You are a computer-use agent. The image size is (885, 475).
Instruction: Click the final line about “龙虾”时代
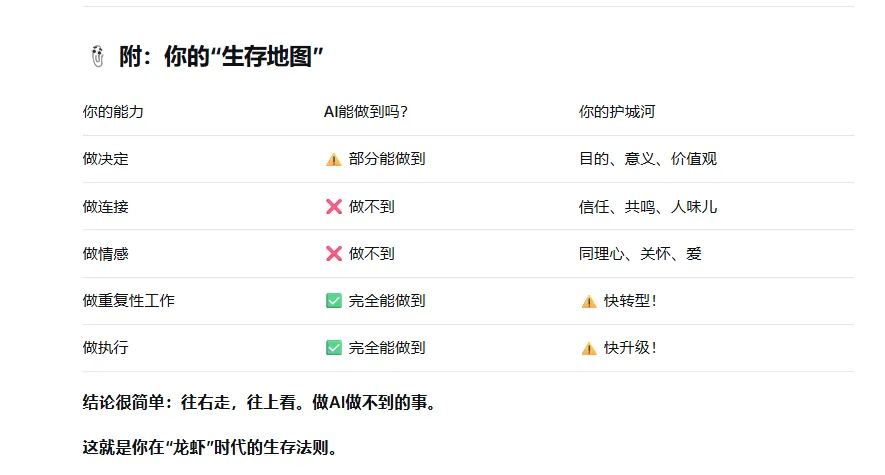(209, 447)
